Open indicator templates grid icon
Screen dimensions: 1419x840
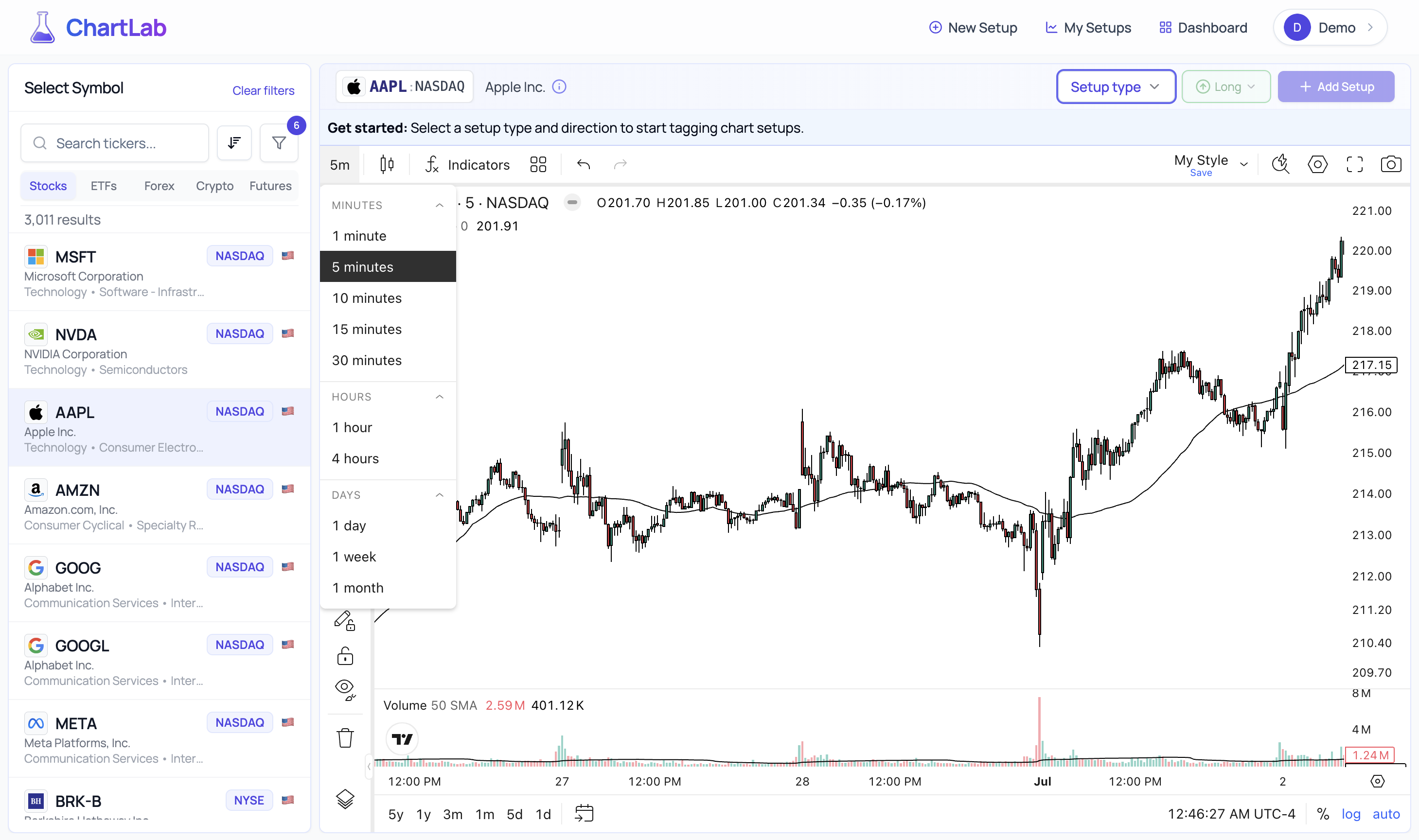pos(538,165)
